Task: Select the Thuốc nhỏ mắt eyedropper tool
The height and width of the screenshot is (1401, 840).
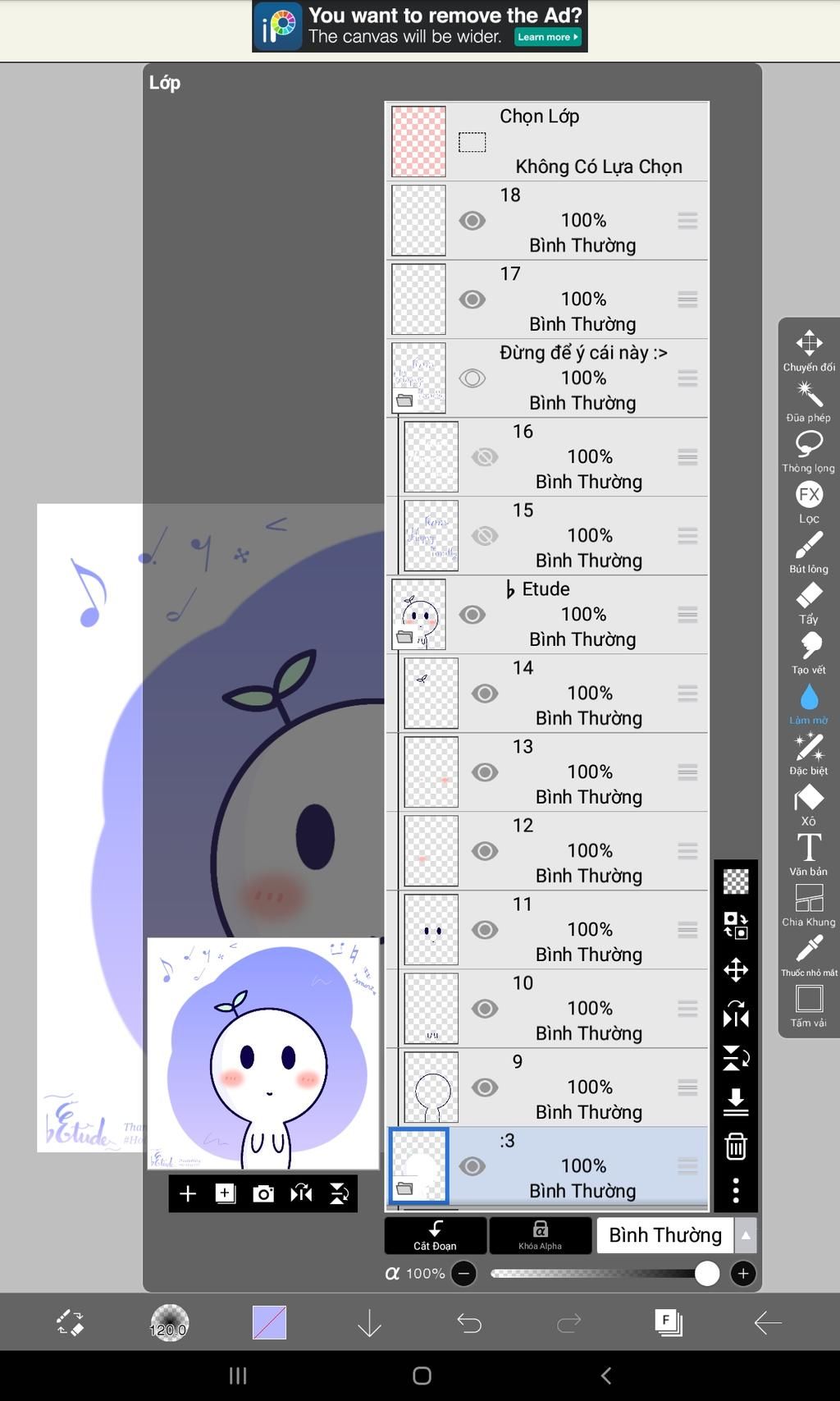Action: pyautogui.click(x=809, y=956)
